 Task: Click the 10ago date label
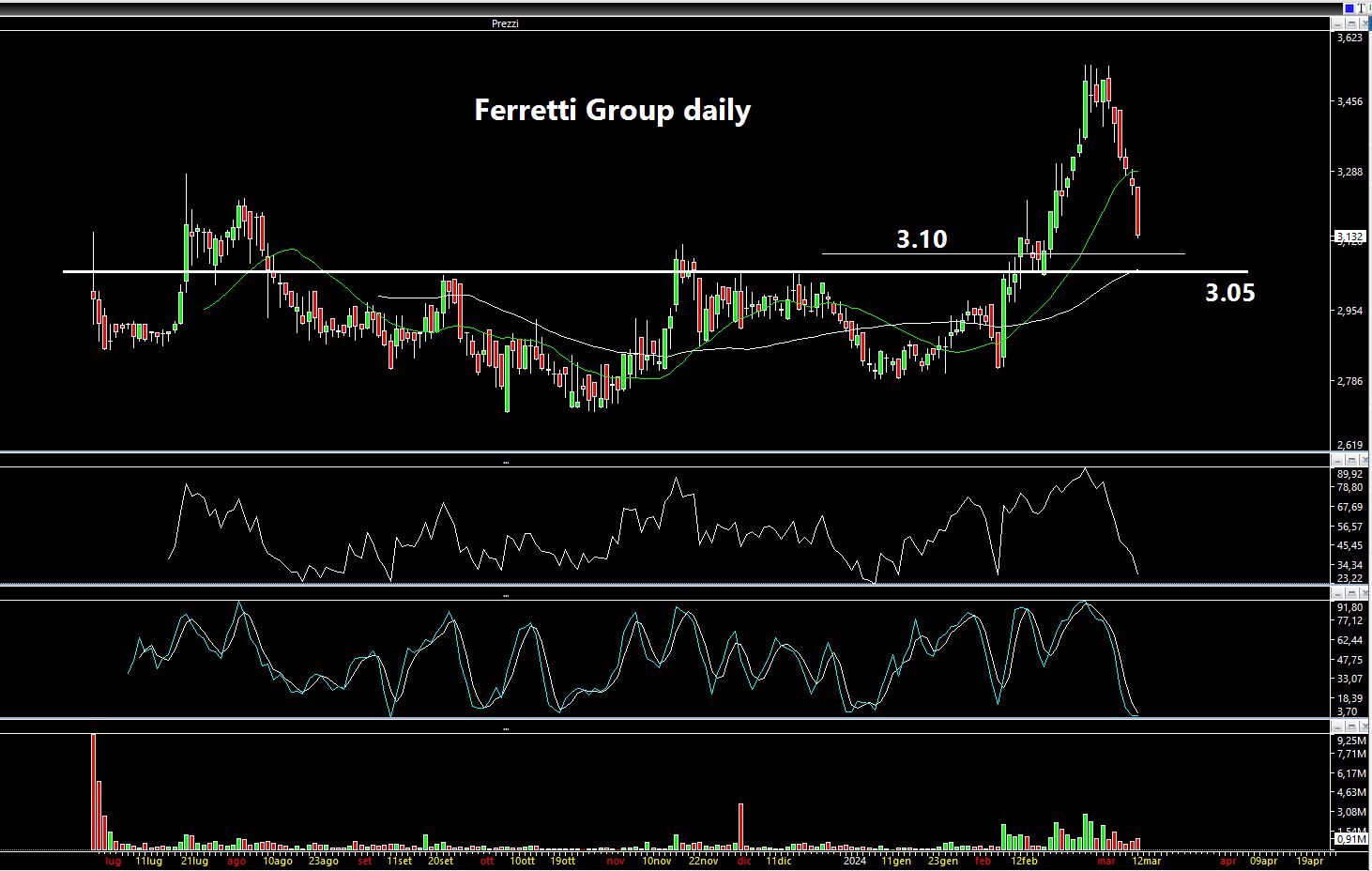(278, 861)
